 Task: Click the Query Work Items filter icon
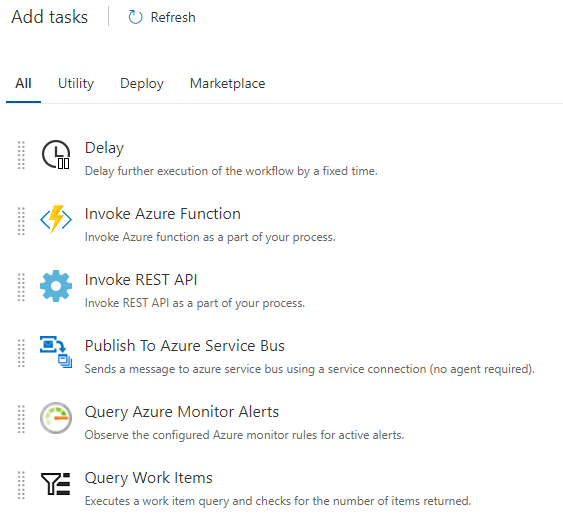click(x=56, y=484)
